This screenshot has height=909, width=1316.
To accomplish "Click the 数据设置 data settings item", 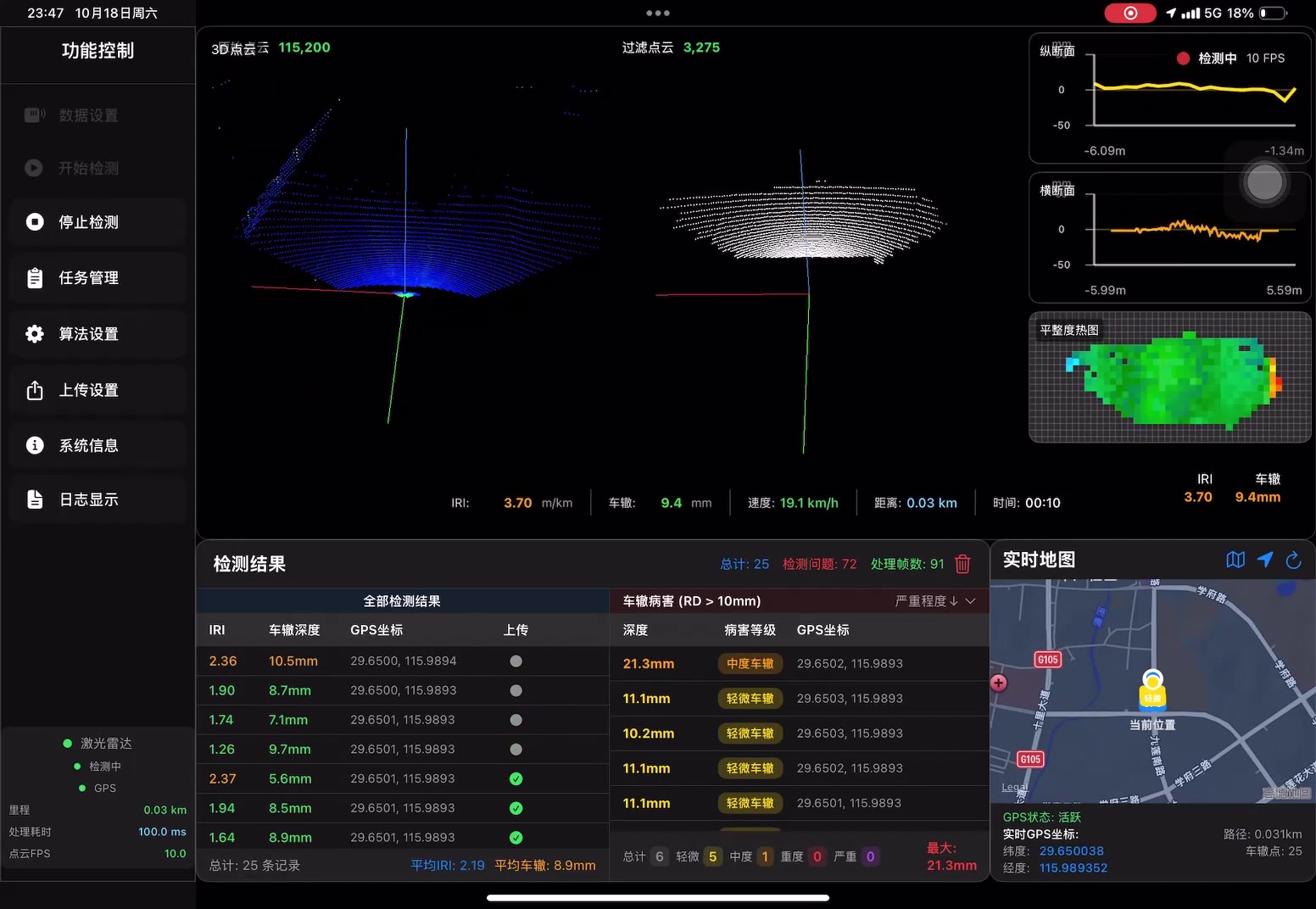I will 98,115.
